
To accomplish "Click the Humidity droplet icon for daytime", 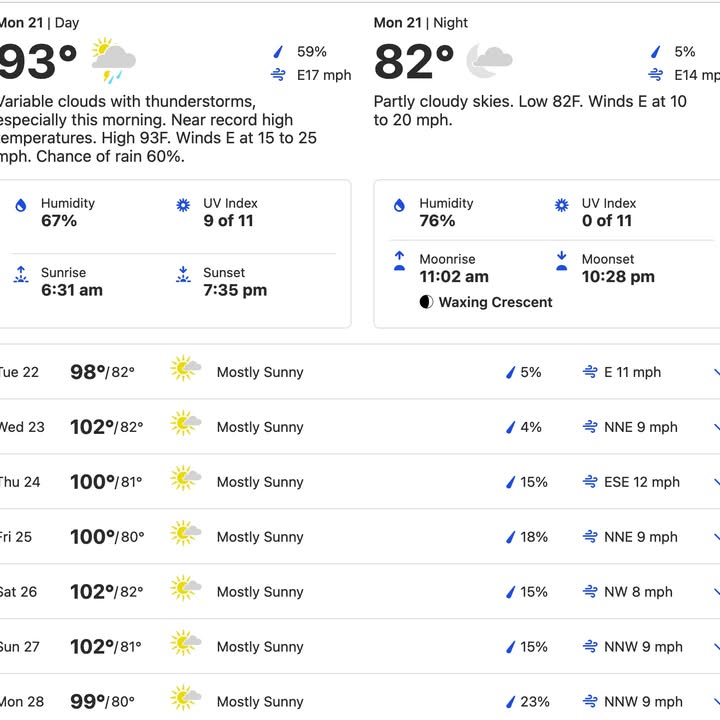I will tap(21, 205).
